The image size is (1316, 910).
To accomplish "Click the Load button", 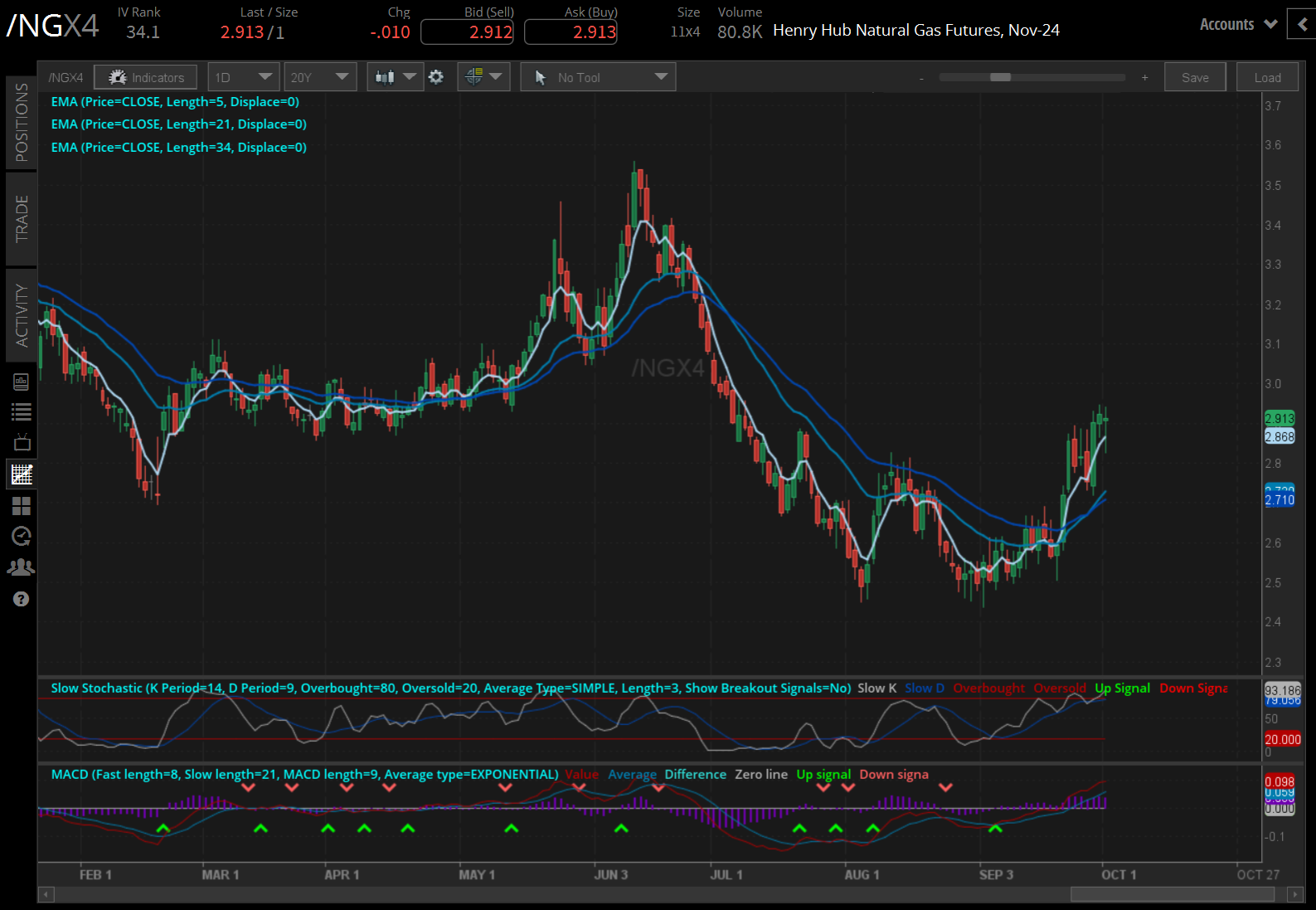I will pos(1267,77).
